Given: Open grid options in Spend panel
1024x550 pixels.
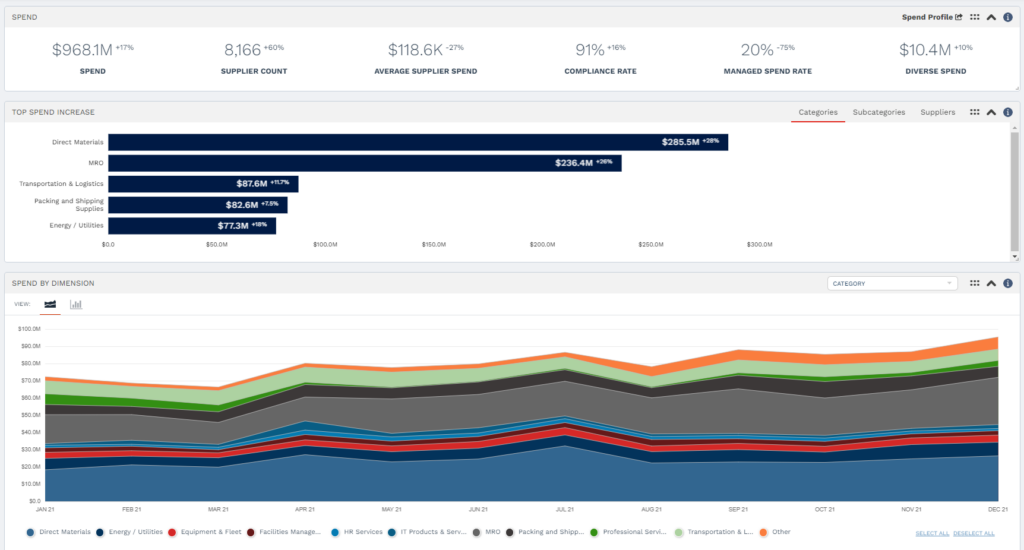Looking at the screenshot, I should [974, 17].
